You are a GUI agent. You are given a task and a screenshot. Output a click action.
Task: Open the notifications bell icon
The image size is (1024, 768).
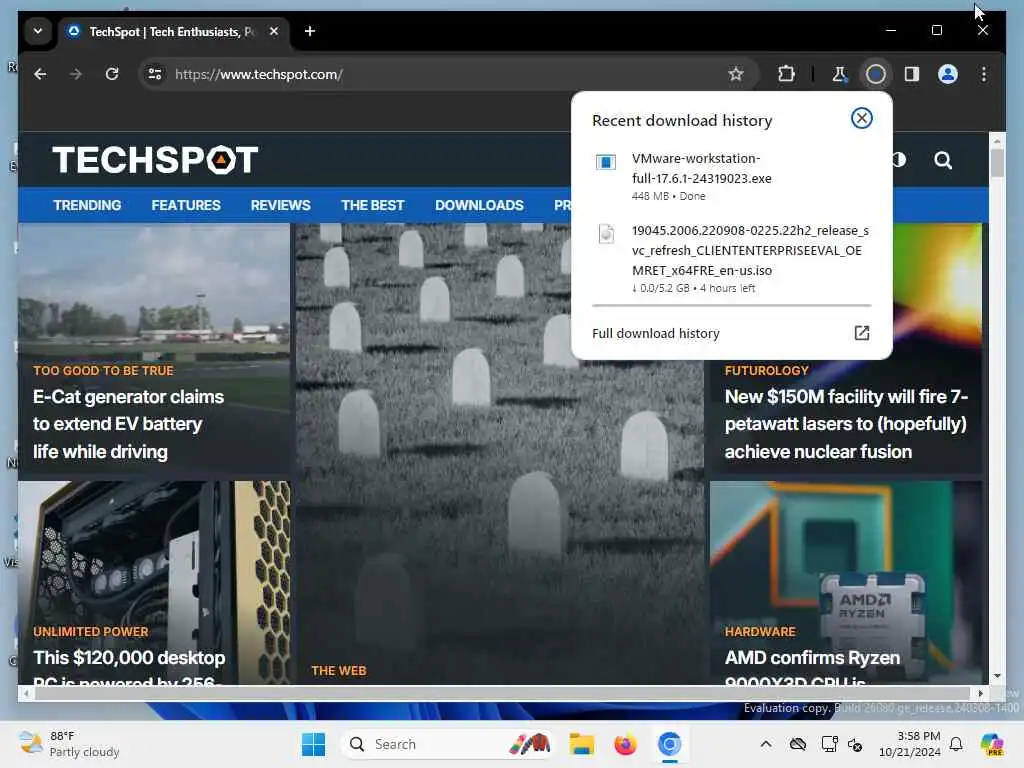pyautogui.click(x=956, y=744)
